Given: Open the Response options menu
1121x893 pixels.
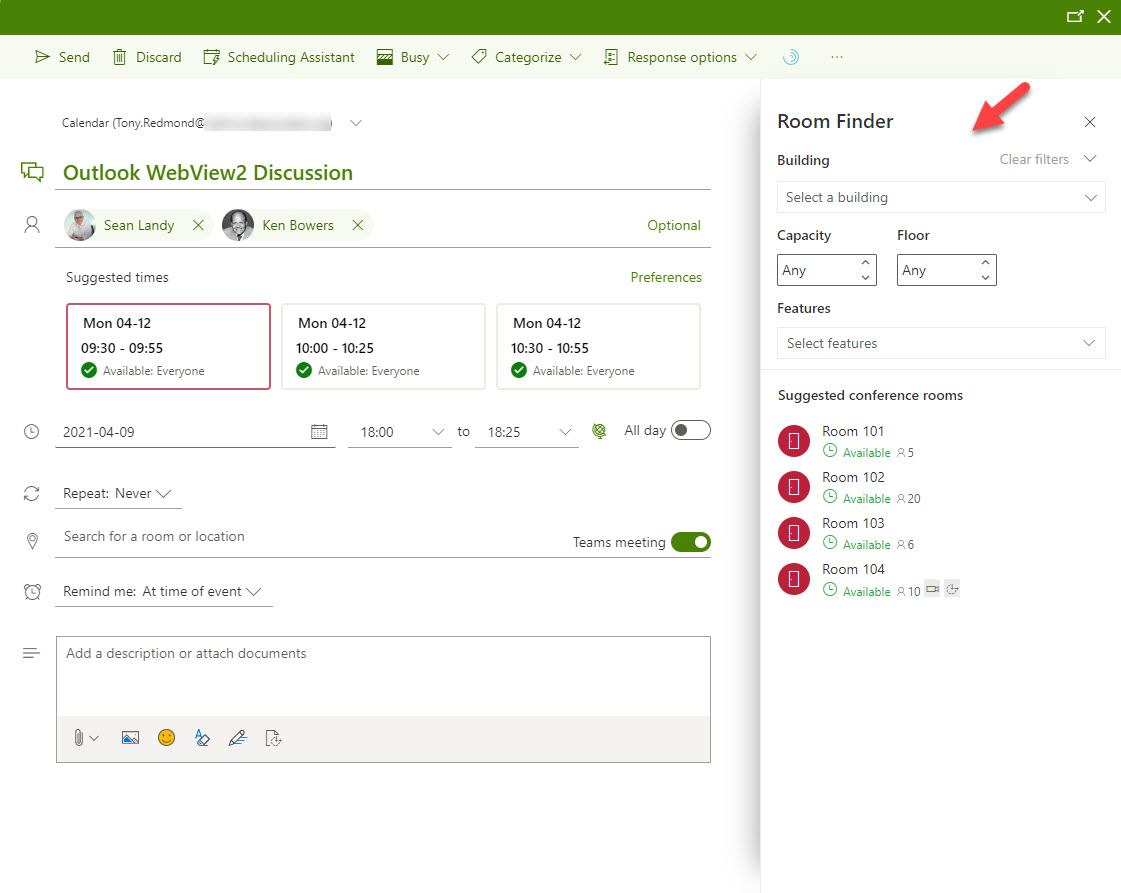Looking at the screenshot, I should coord(680,57).
